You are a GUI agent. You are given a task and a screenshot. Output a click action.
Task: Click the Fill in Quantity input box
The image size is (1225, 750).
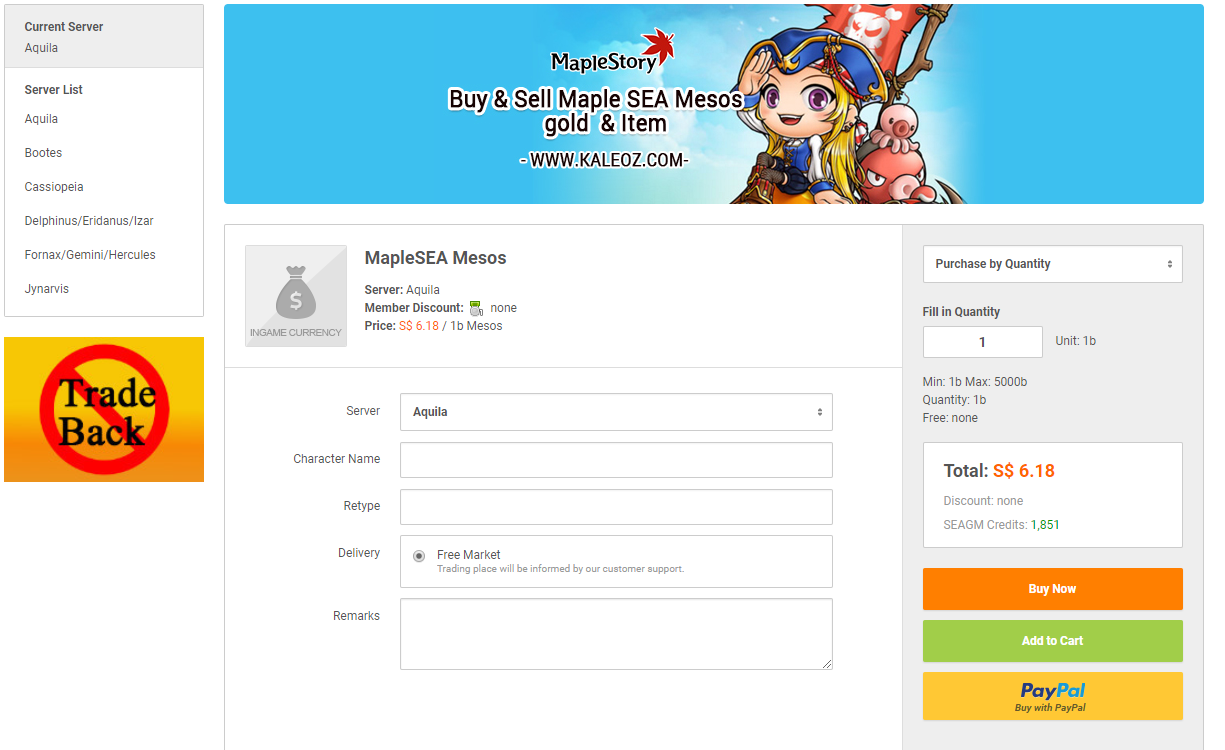pos(982,342)
